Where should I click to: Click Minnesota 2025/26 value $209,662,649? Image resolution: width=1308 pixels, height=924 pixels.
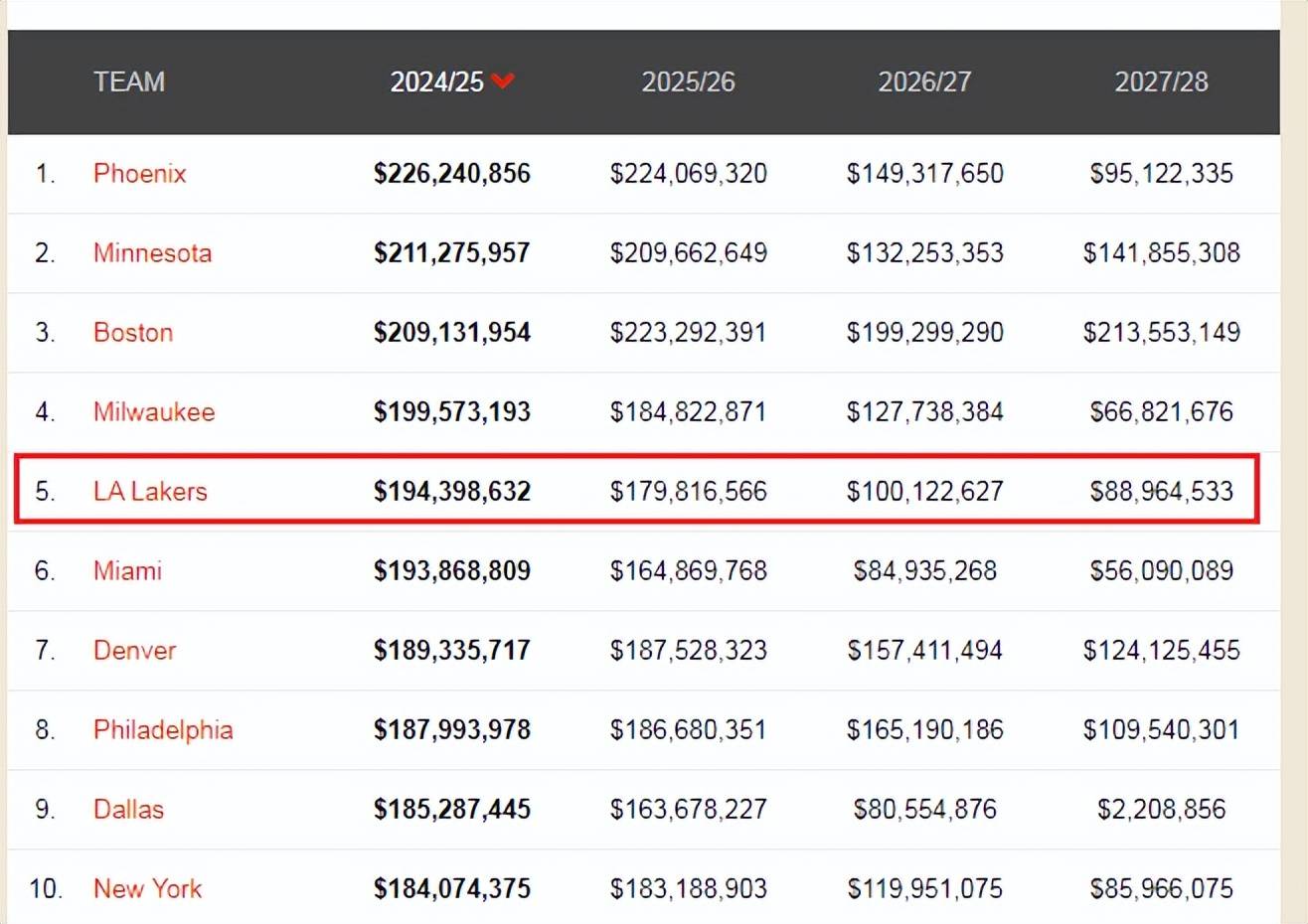tap(689, 253)
